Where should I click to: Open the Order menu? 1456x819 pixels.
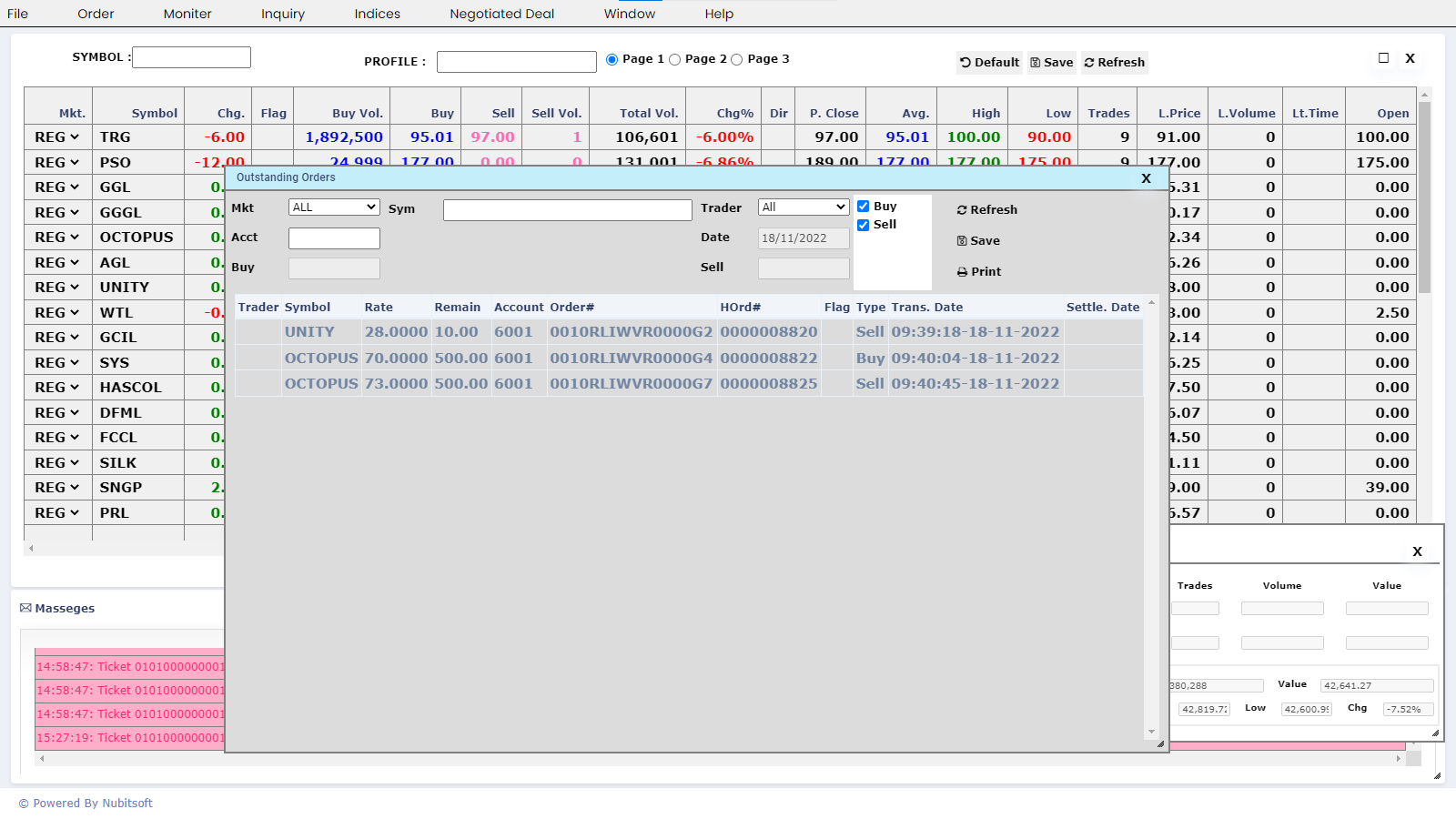coord(96,14)
